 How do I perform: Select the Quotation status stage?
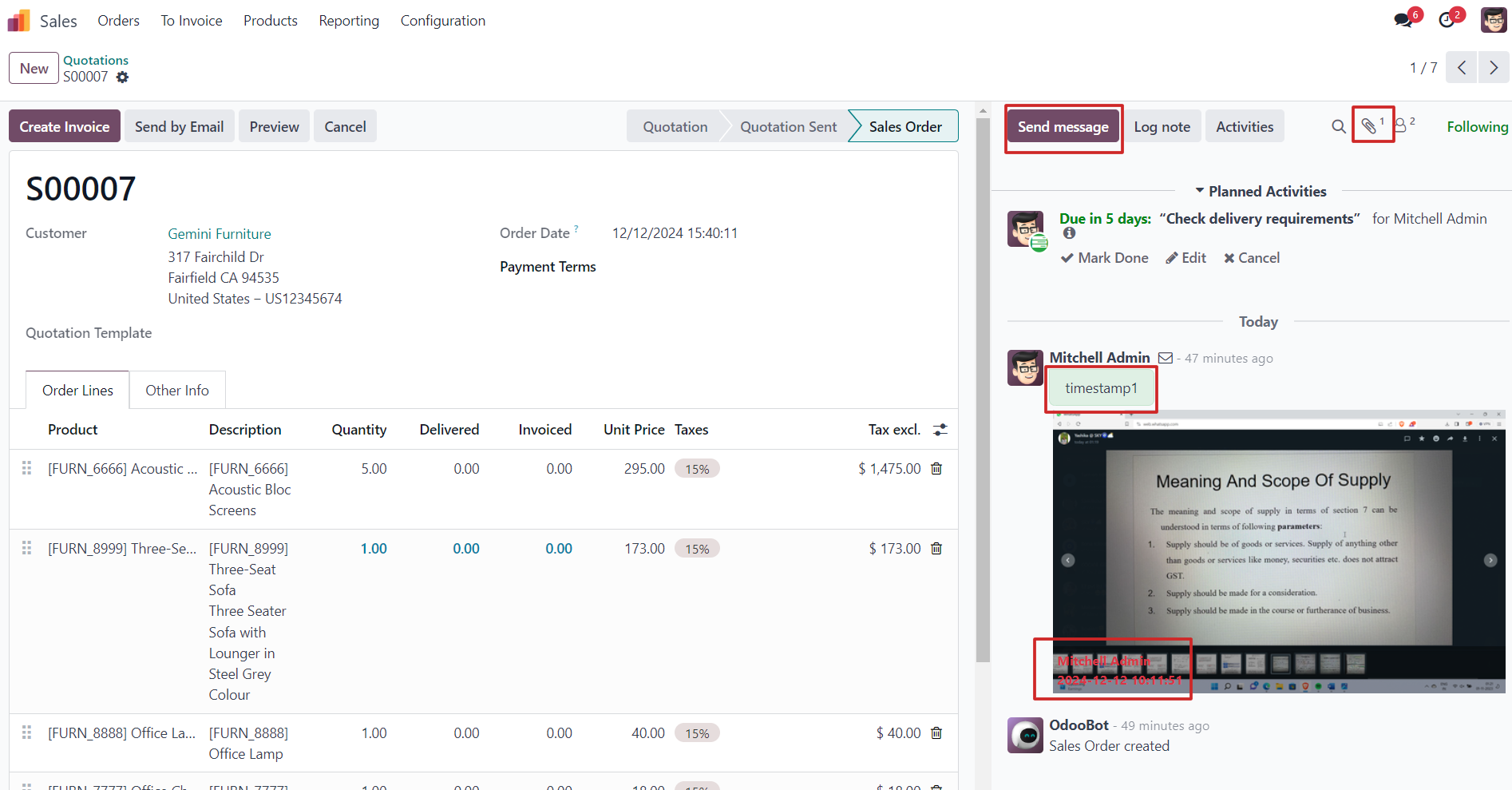point(675,126)
